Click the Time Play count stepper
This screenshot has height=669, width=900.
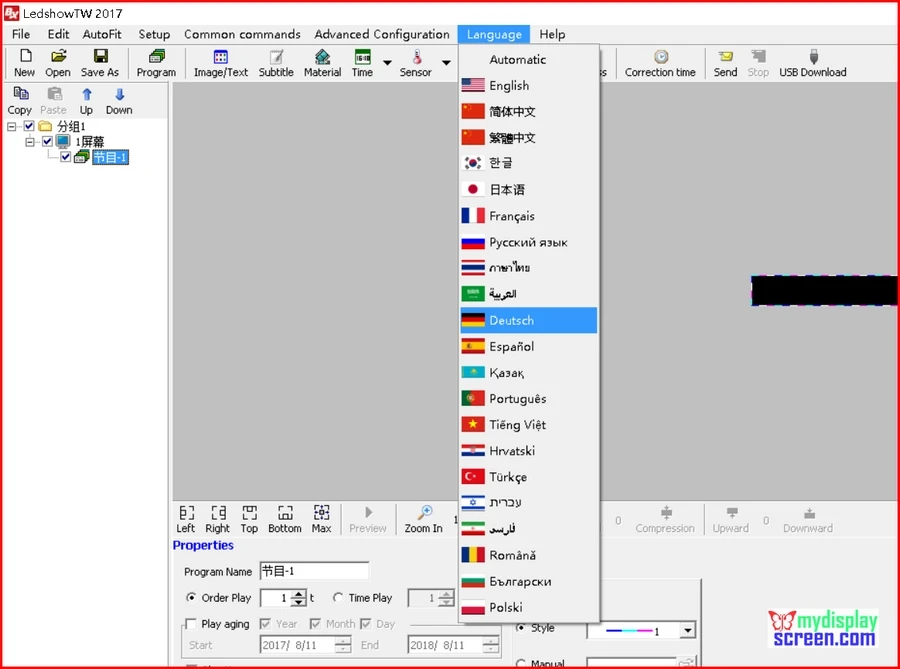click(446, 598)
